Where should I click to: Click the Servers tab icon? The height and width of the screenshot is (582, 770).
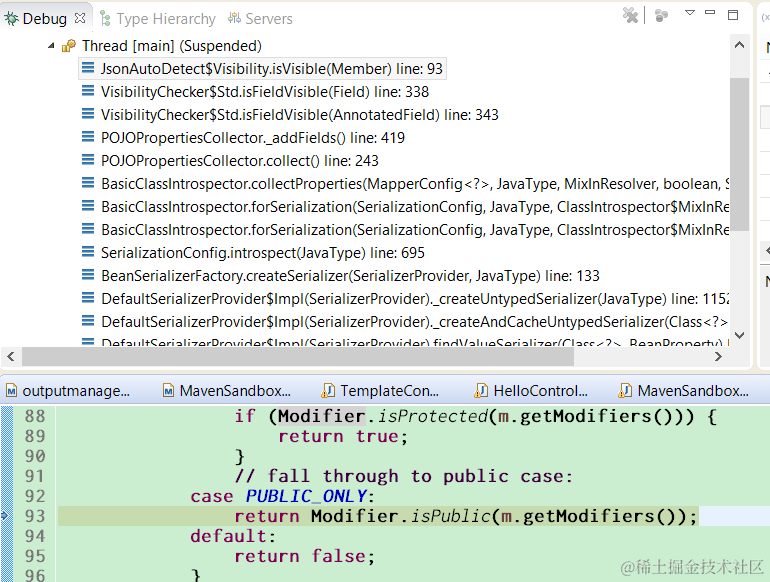[234, 18]
